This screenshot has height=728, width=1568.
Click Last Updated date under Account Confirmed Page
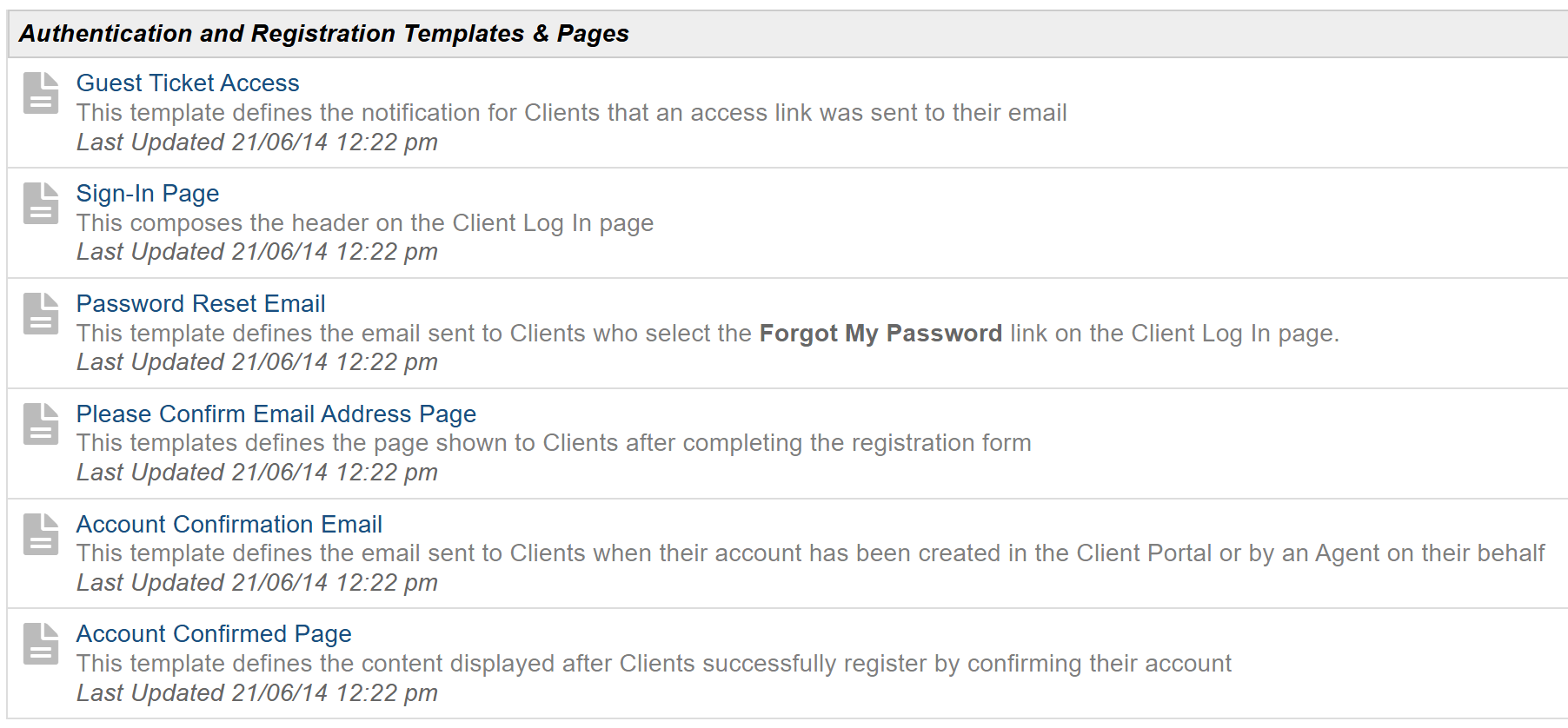click(257, 693)
